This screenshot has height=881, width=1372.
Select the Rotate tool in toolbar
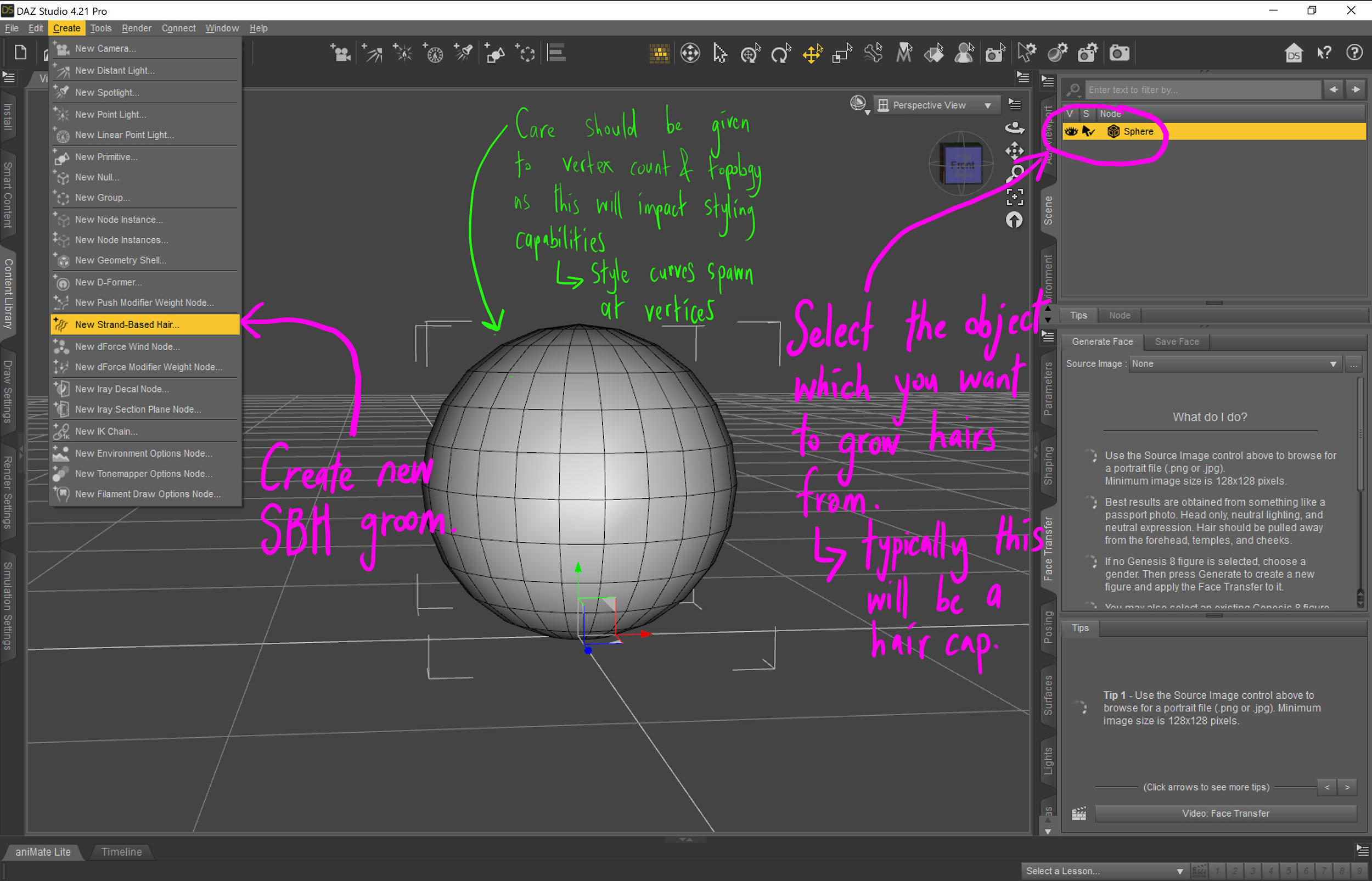[780, 54]
